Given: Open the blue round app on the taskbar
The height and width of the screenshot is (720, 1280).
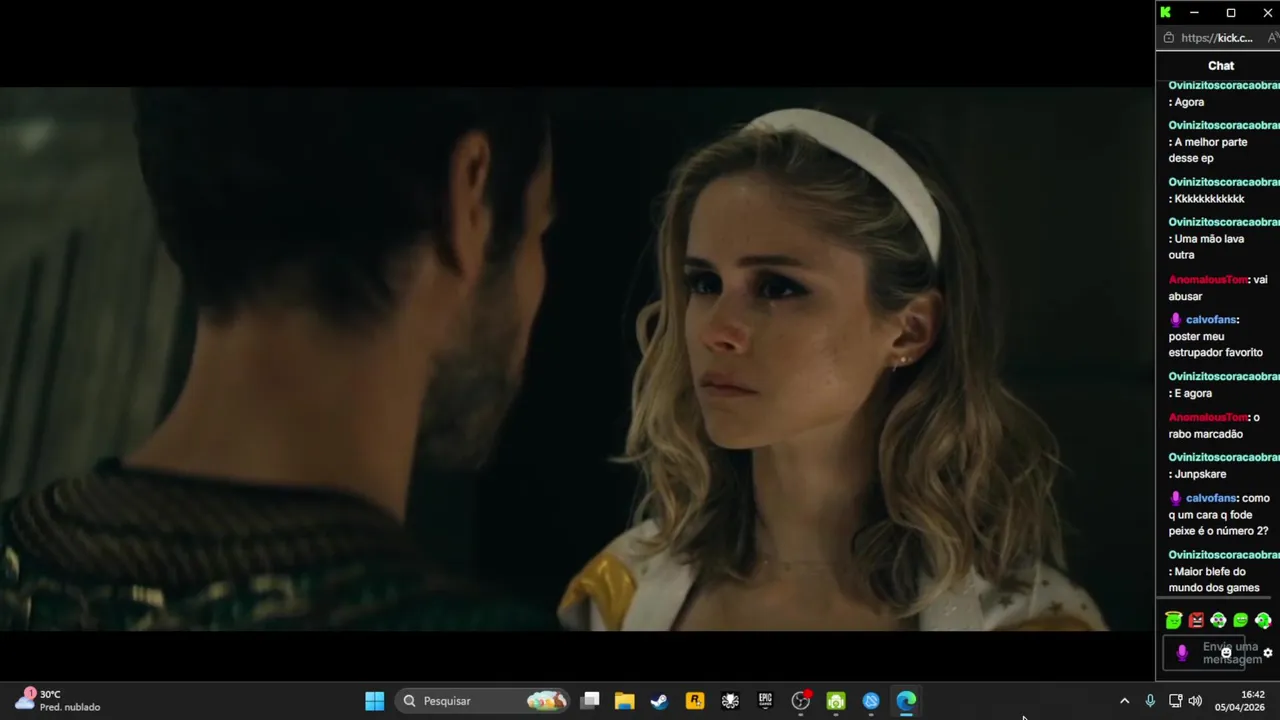Looking at the screenshot, I should pyautogui.click(x=871, y=701).
